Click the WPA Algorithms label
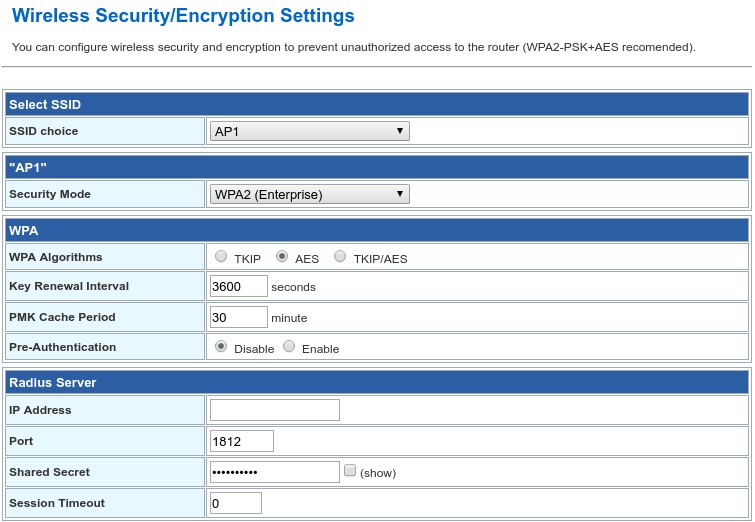 click(56, 257)
